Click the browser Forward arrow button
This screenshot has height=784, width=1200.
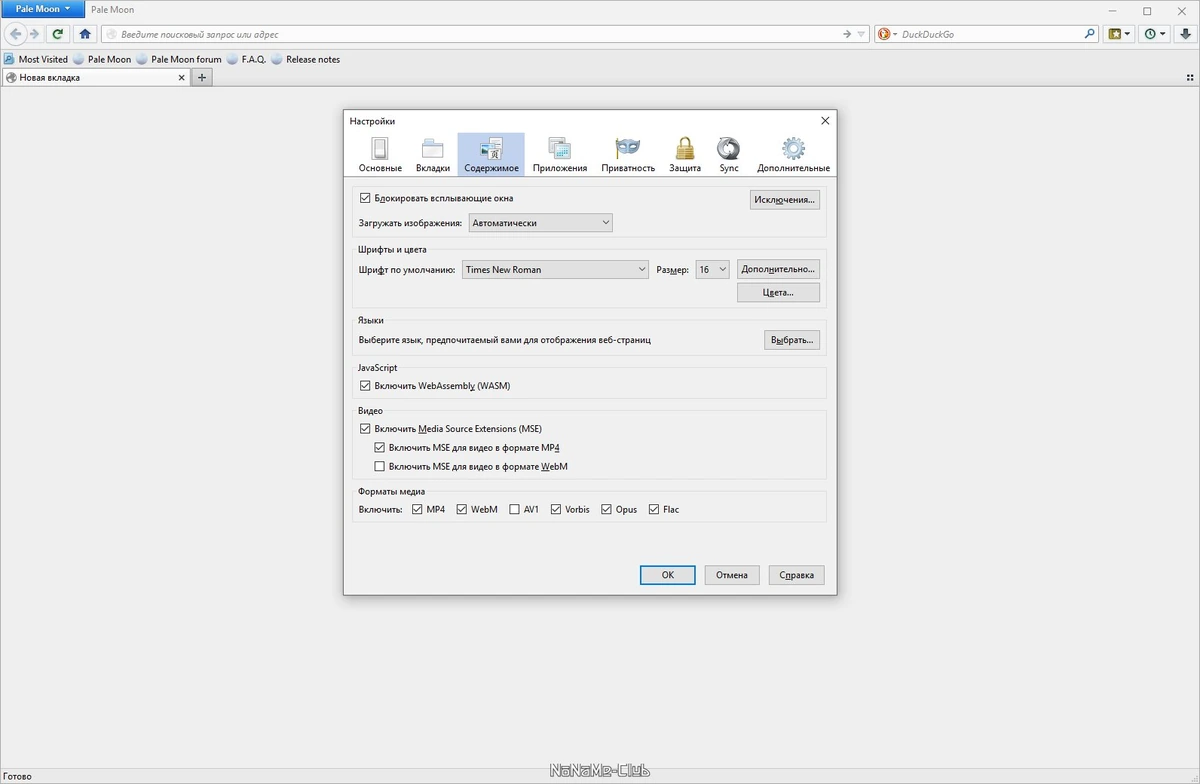coord(34,34)
